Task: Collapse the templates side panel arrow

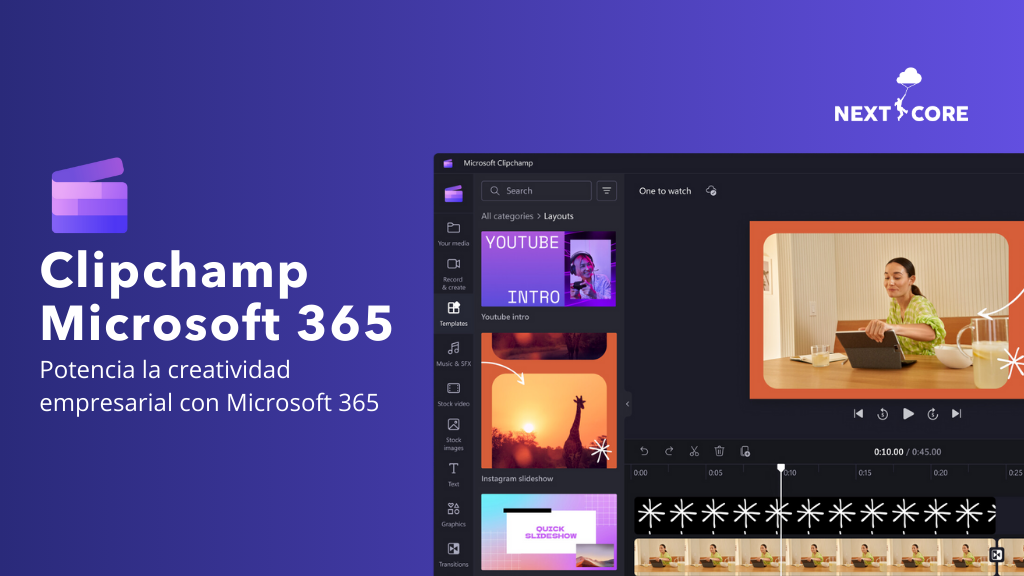Action: point(628,404)
